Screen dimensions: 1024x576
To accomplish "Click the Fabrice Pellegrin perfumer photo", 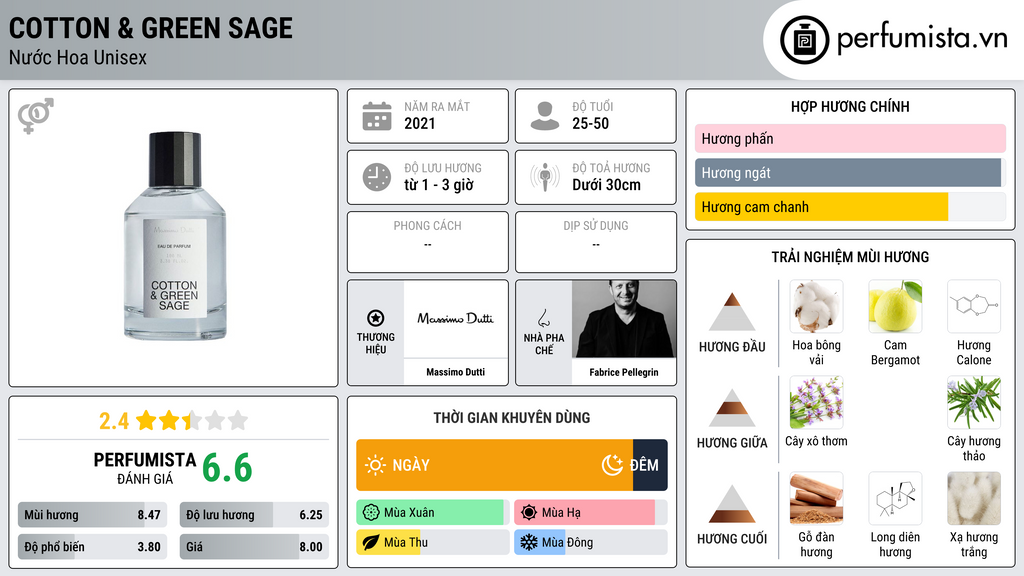I will (624, 319).
